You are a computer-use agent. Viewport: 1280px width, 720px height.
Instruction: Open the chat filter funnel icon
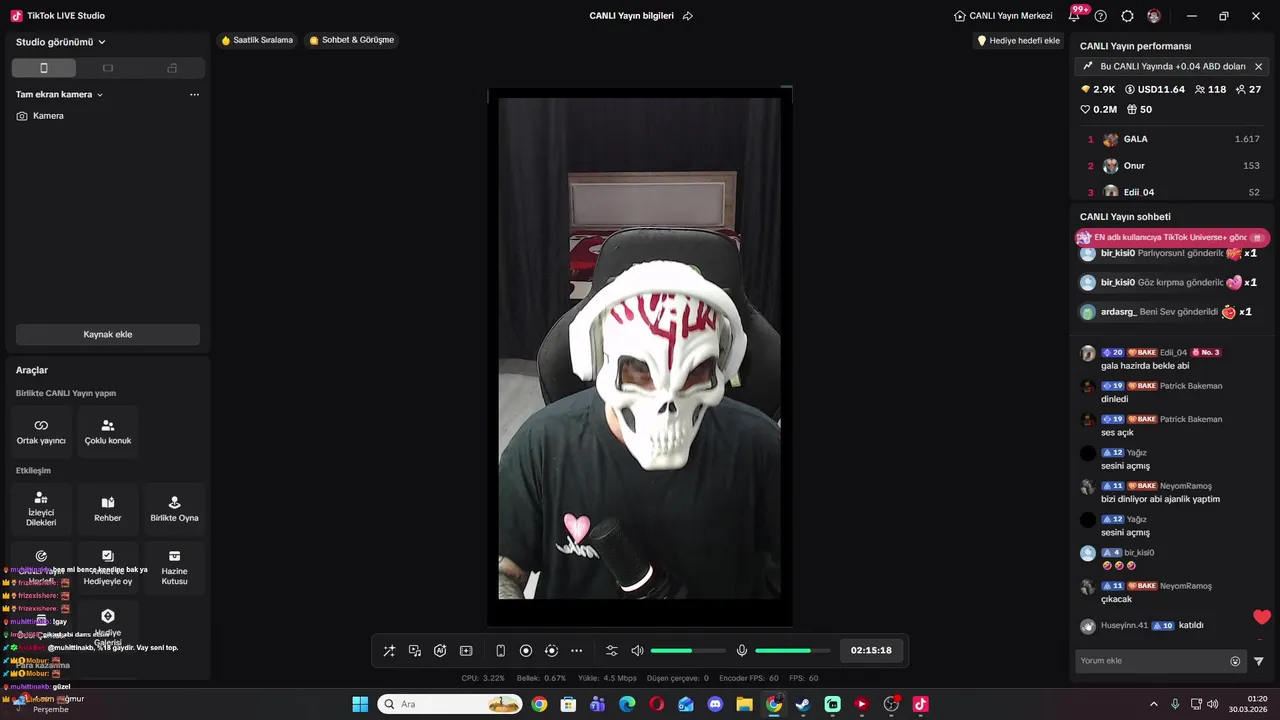1259,661
